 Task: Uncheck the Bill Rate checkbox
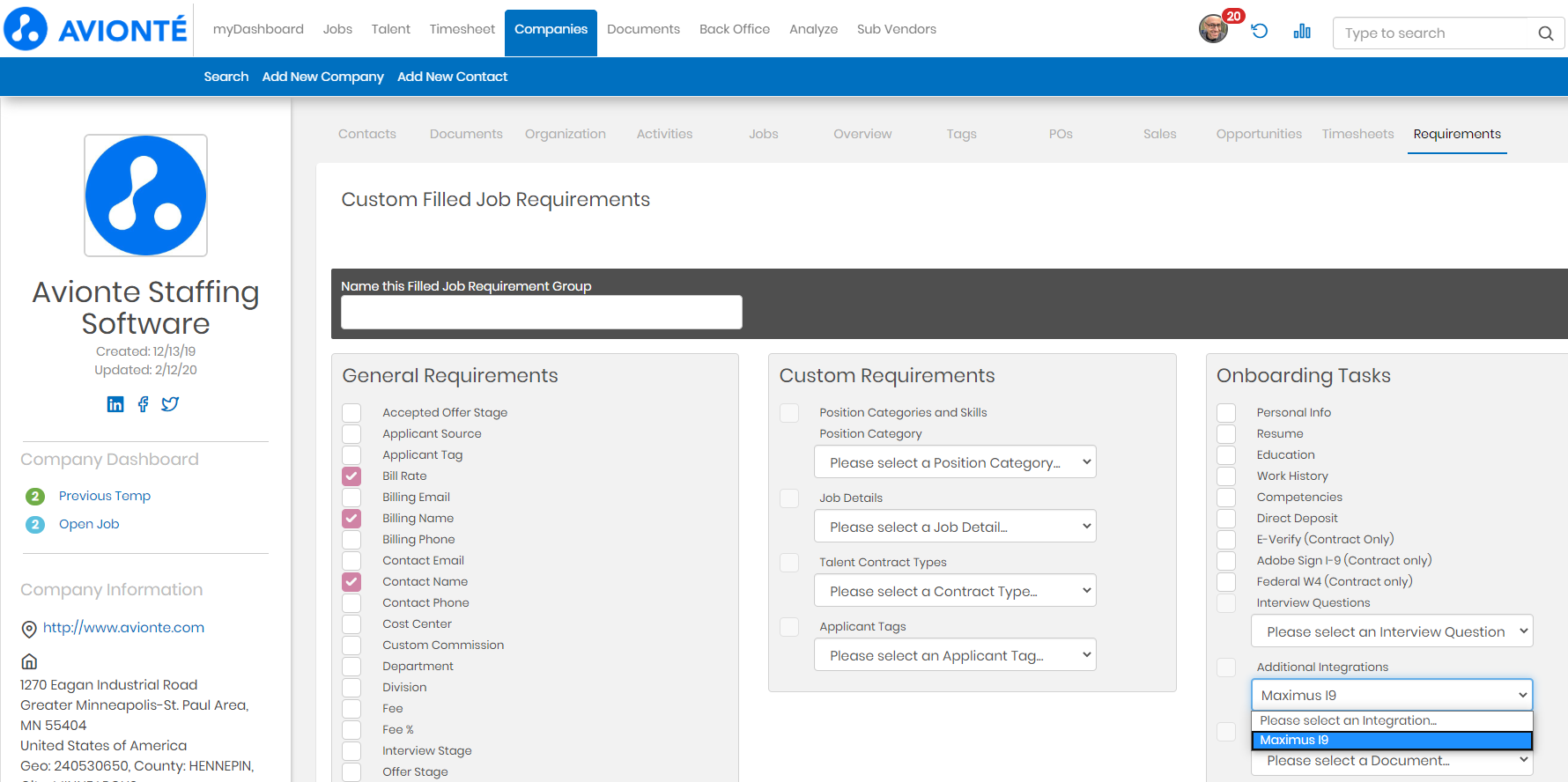pyautogui.click(x=351, y=476)
